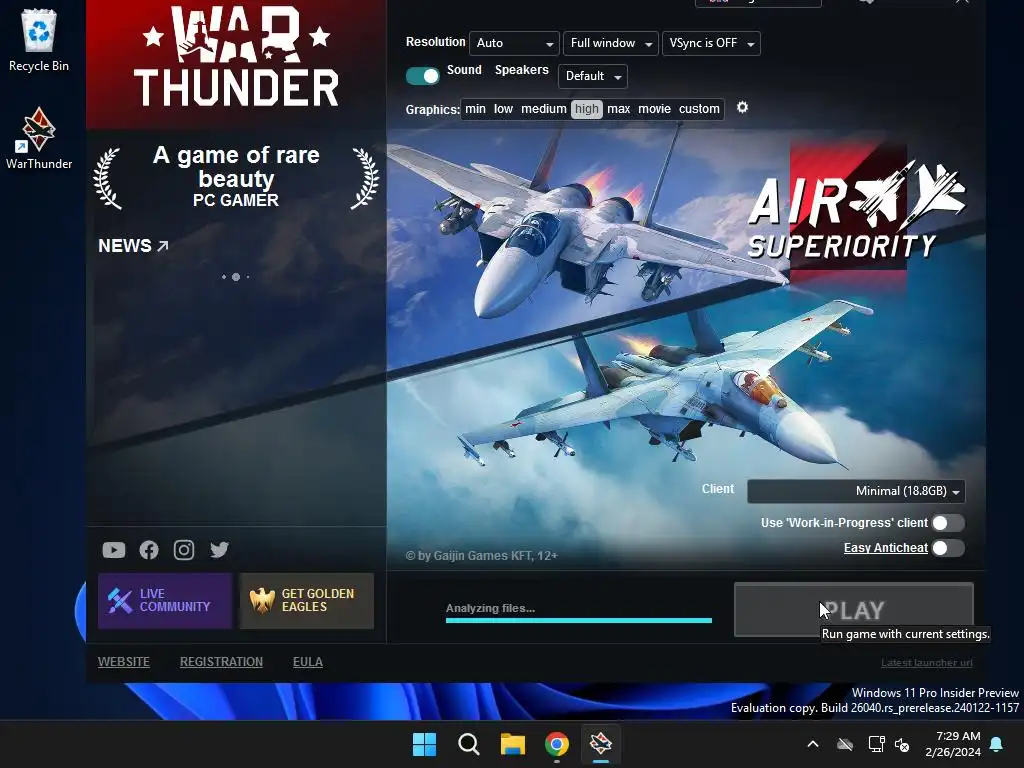
Task: Open the Speakers Default dropdown
Action: 593,76
